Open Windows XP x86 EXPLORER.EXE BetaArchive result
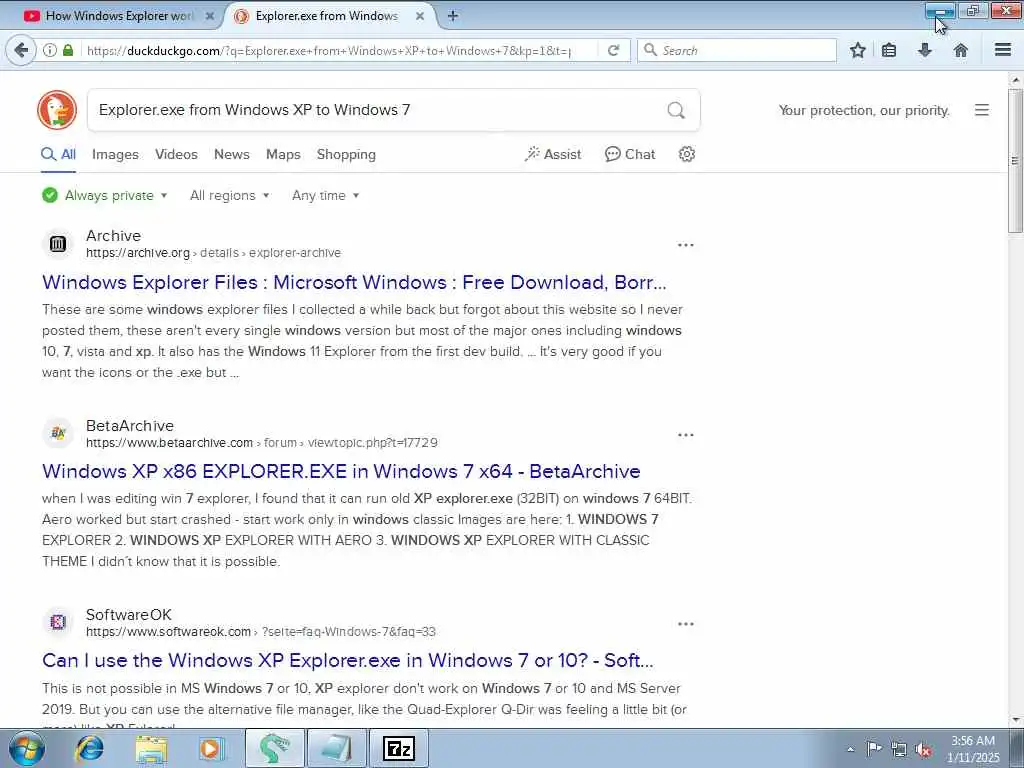Screen dimensions: 1024x768 pyautogui.click(x=341, y=471)
